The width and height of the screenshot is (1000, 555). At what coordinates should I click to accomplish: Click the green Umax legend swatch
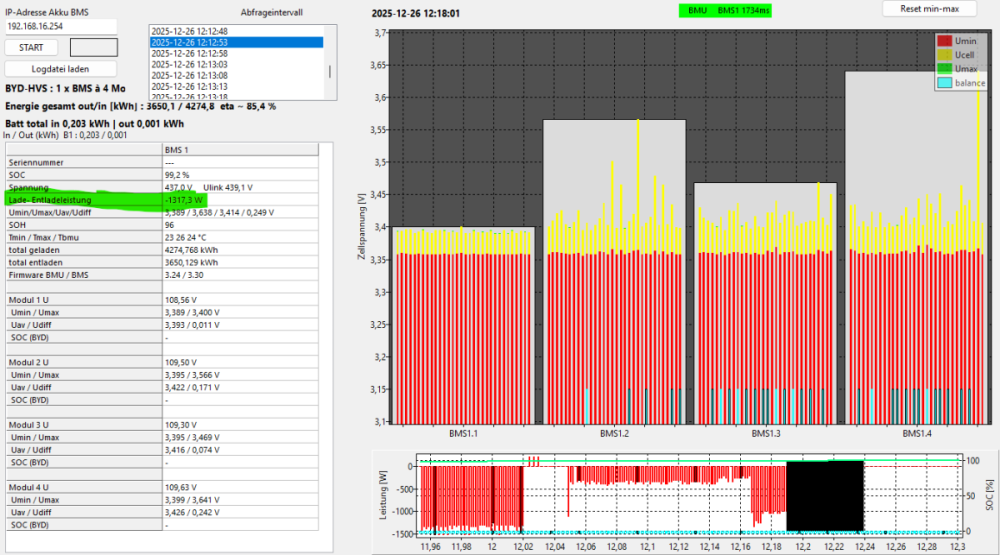coord(946,68)
